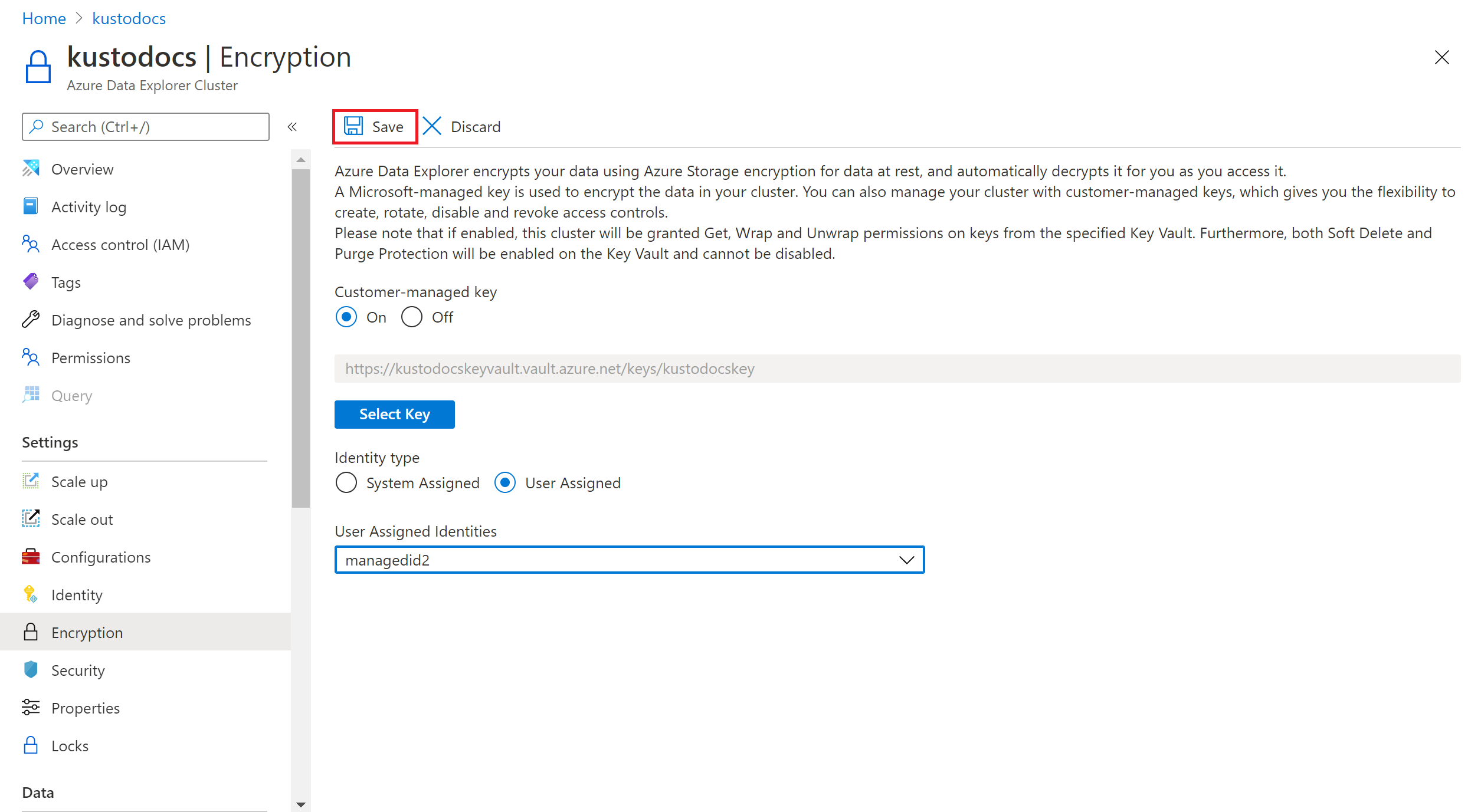Disable Customer-managed key with Off radio button
This screenshot has width=1481, height=812.
tap(410, 317)
